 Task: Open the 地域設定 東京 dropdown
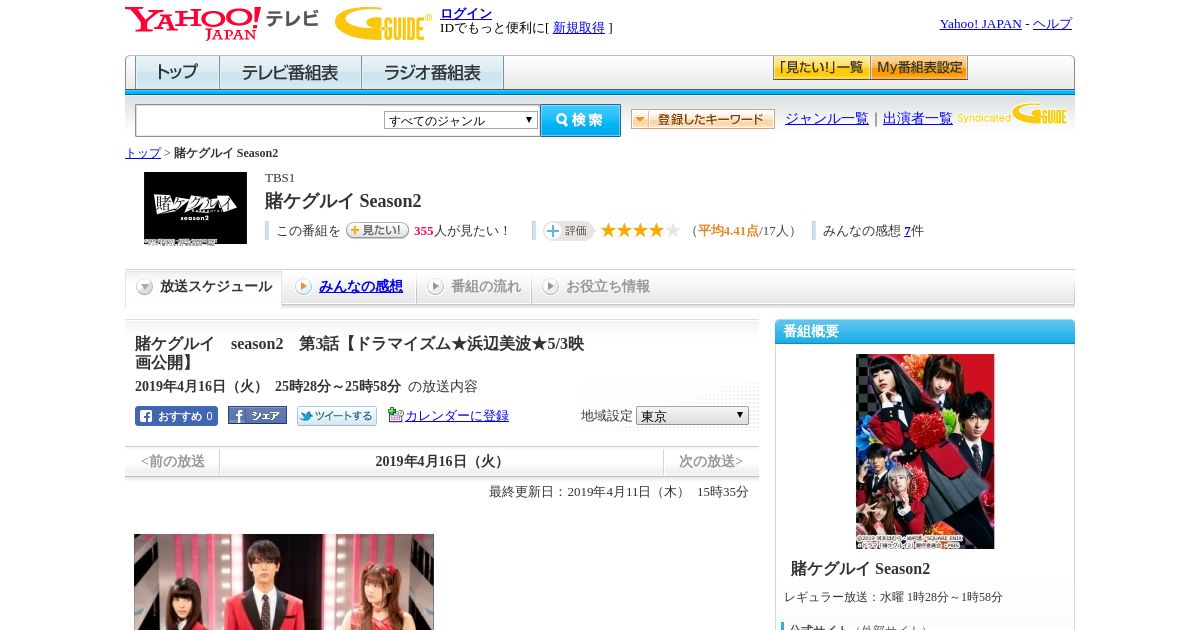(692, 415)
